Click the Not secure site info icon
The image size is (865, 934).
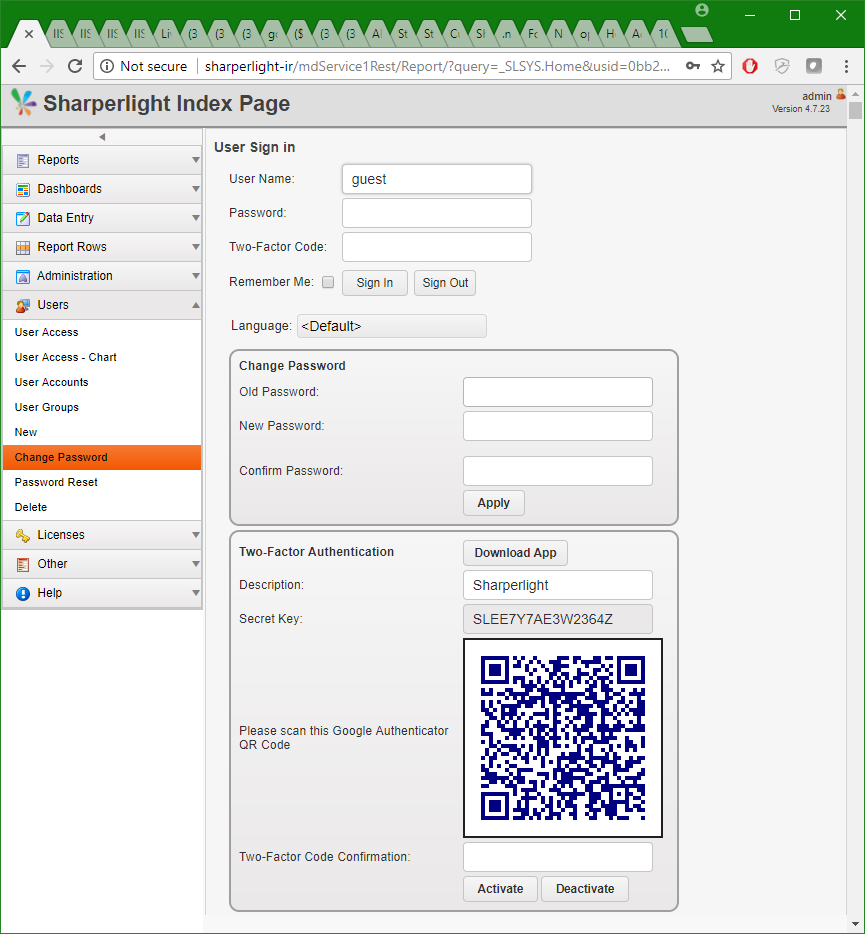107,66
